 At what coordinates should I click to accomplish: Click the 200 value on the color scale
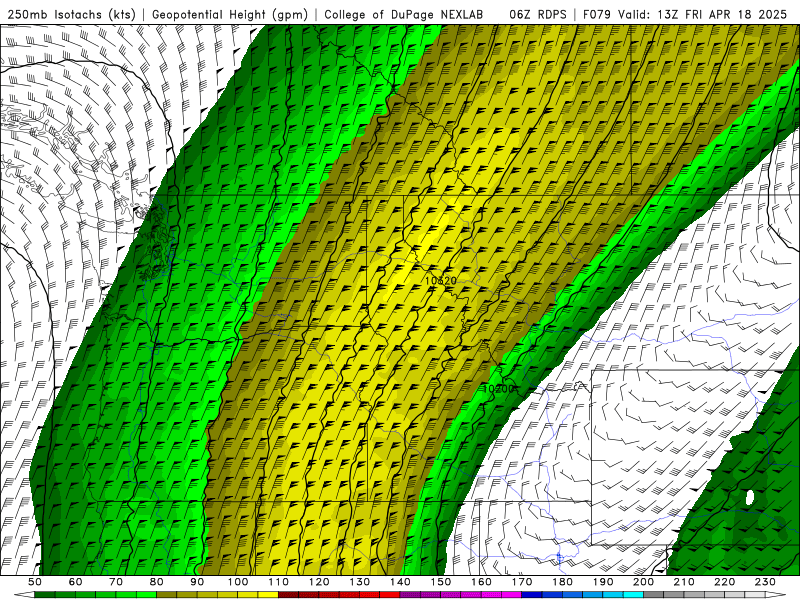[x=643, y=582]
